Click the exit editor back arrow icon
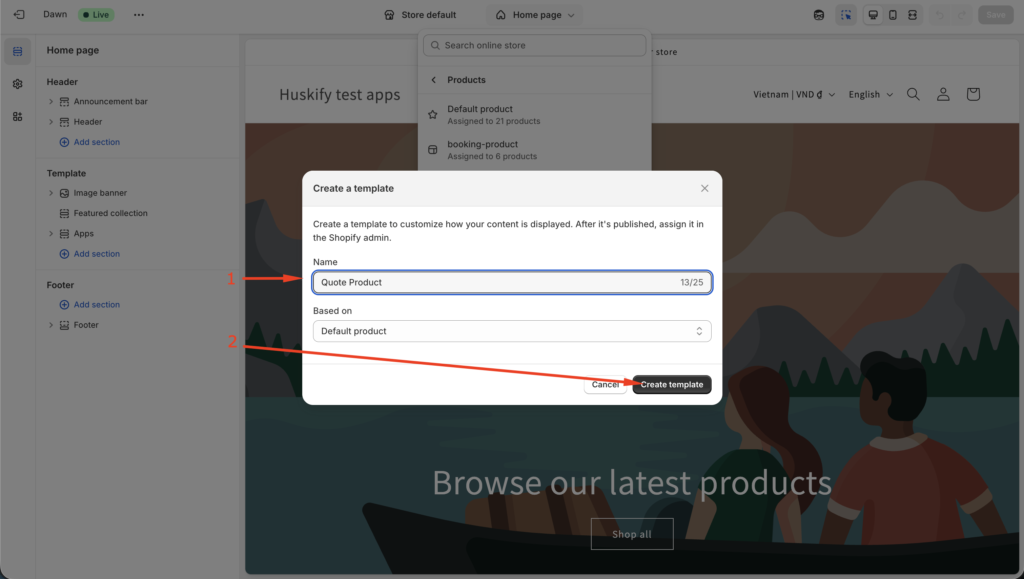This screenshot has width=1024, height=579. [19, 15]
